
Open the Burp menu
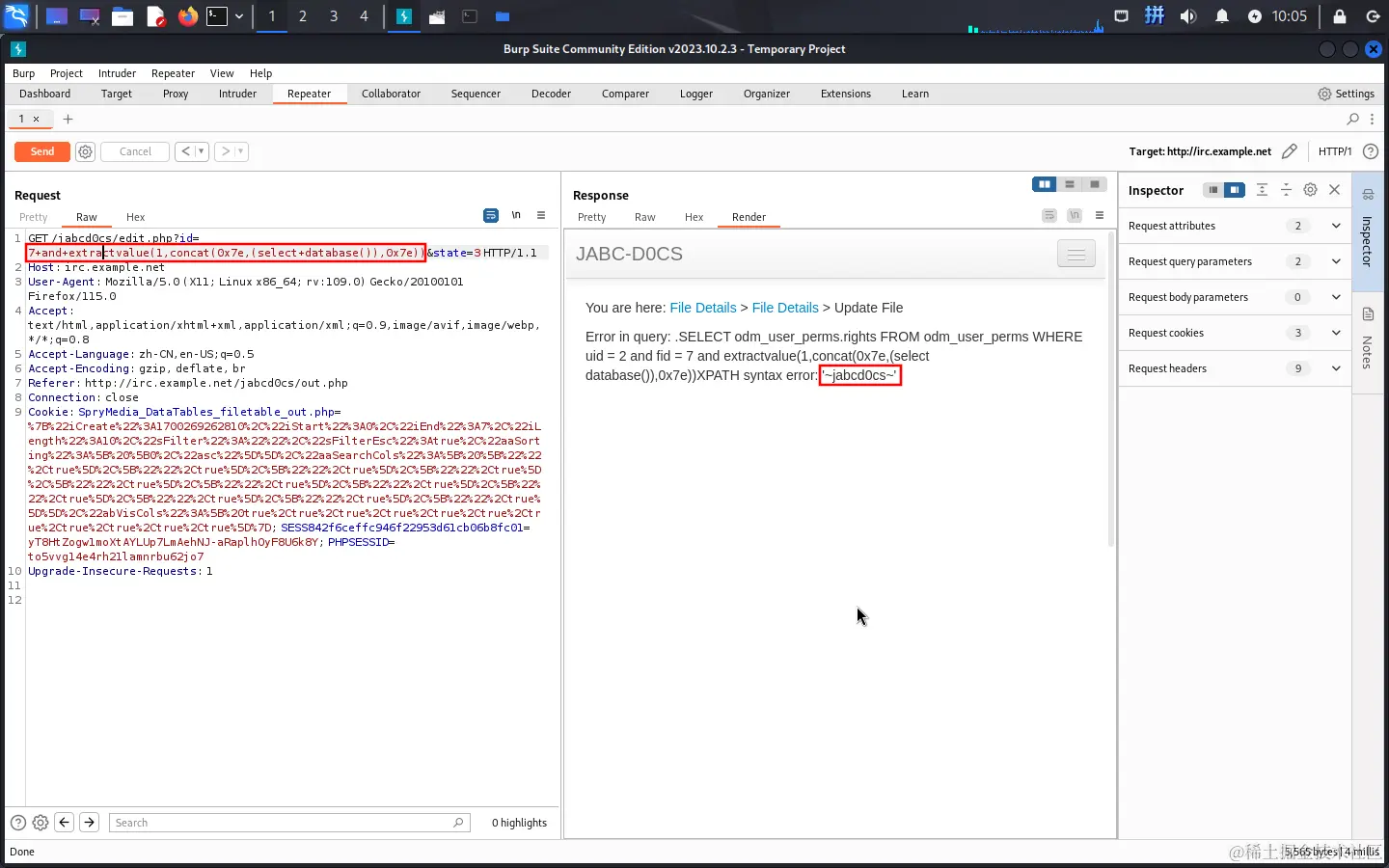click(23, 73)
